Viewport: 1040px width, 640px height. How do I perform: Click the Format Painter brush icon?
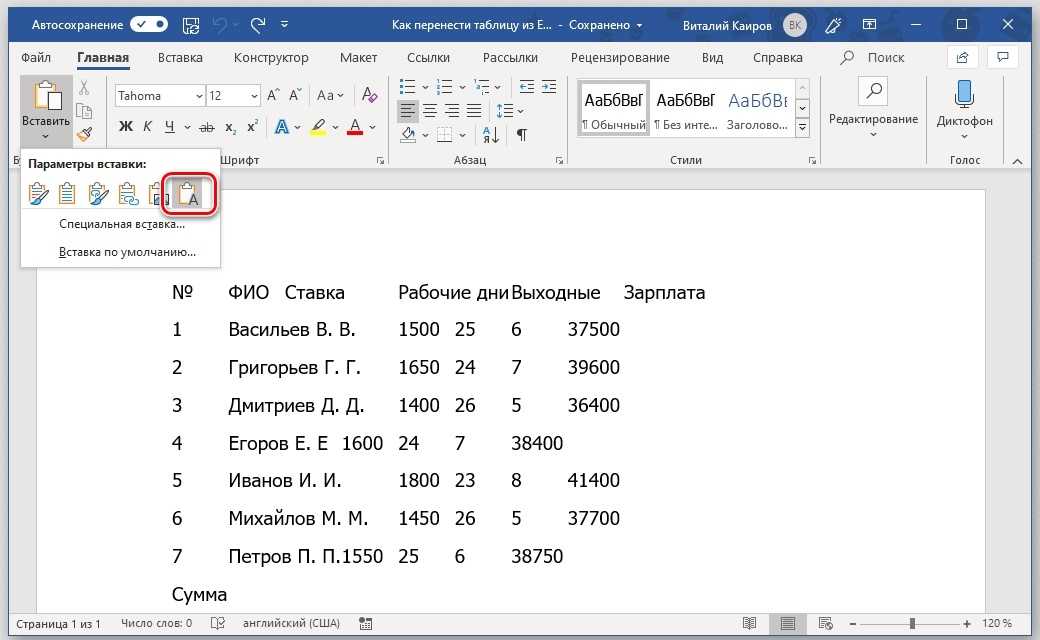pyautogui.click(x=85, y=133)
